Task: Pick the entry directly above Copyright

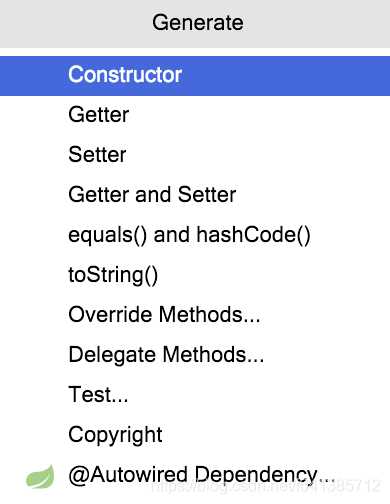Action: pos(195,395)
